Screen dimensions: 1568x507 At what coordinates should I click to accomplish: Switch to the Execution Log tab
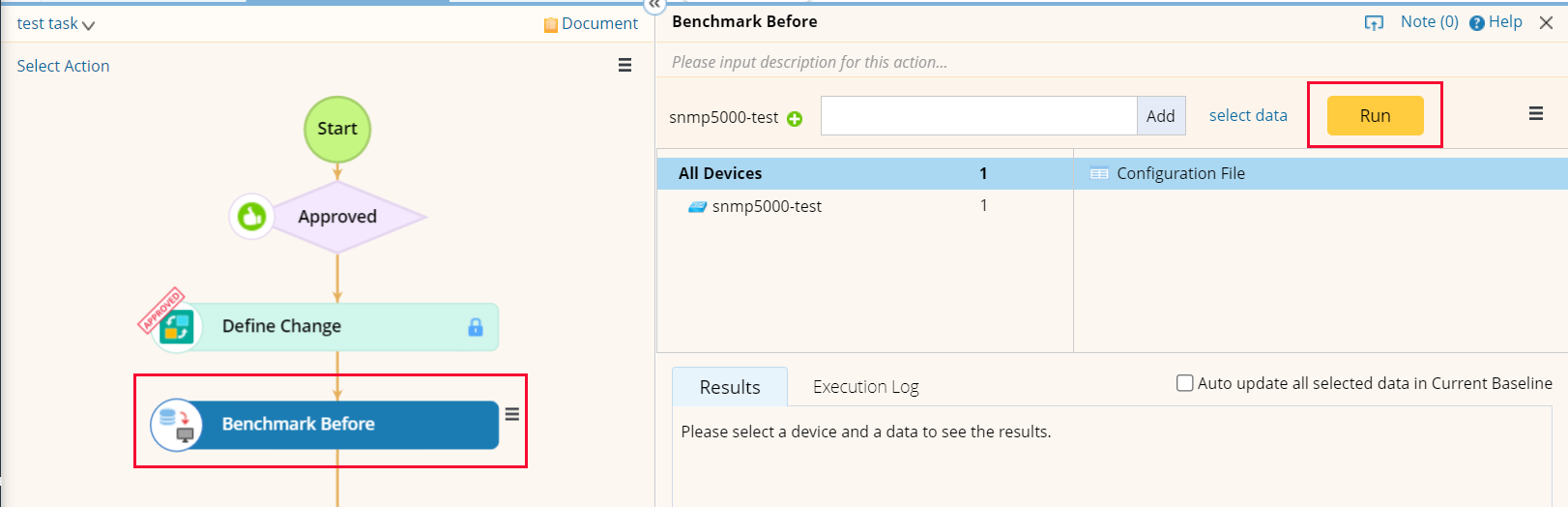pos(865,387)
